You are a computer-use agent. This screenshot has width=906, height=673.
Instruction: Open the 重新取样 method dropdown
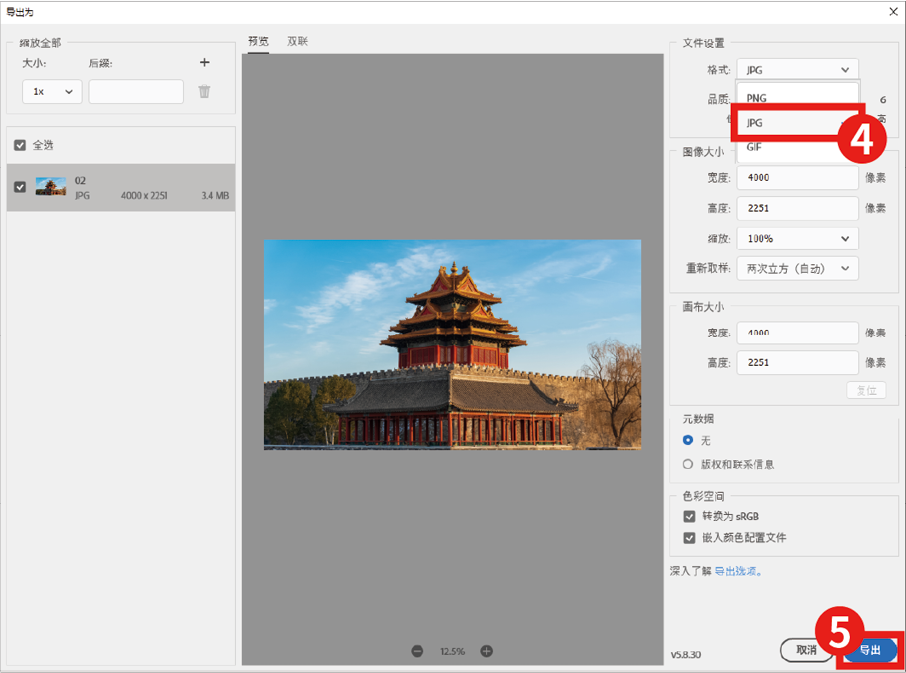click(797, 269)
